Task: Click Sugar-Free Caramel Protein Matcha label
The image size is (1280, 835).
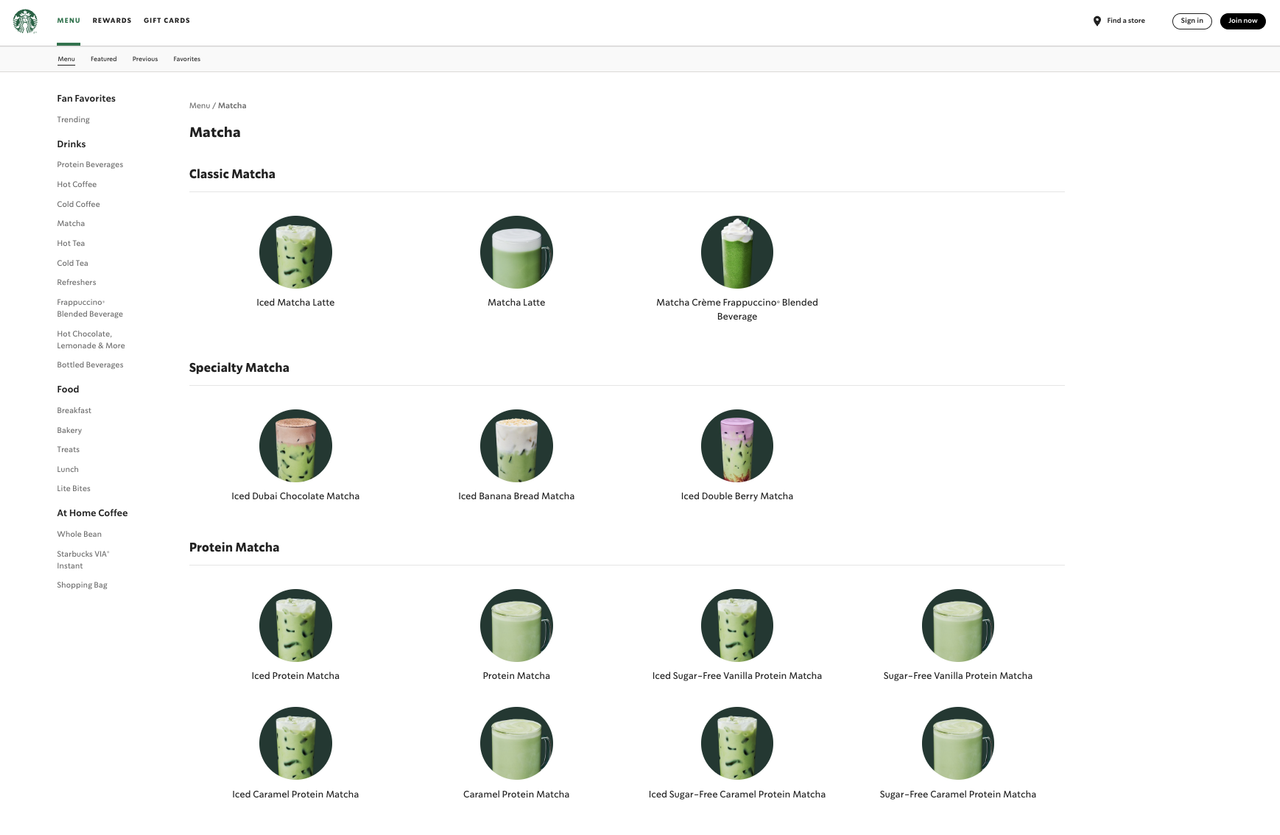Action: click(x=958, y=795)
